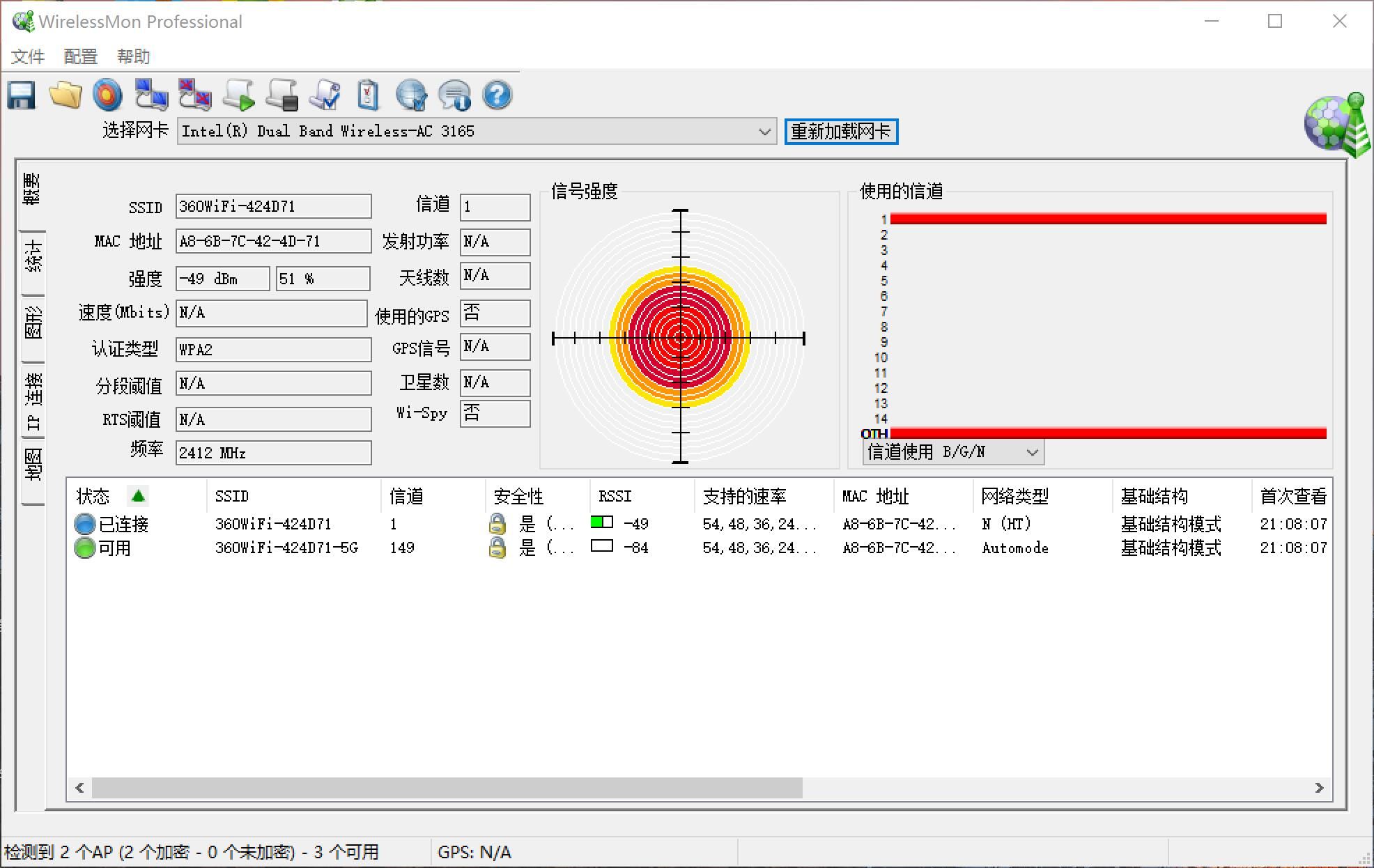This screenshot has width=1374, height=868.
Task: Click the 51 % strength field
Action: [x=323, y=279]
